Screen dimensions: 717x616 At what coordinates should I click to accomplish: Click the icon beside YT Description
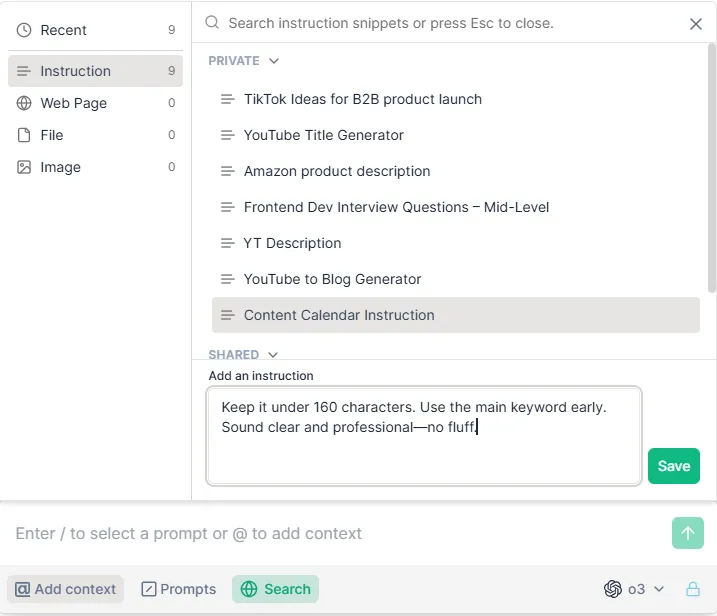click(228, 243)
